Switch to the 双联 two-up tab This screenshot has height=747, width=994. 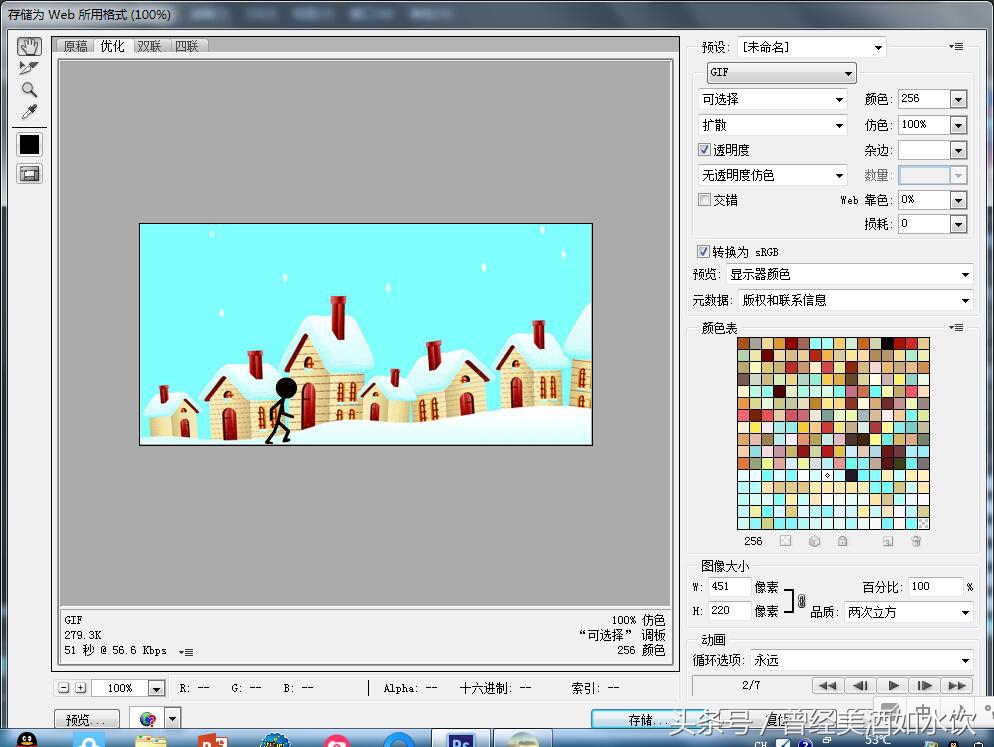click(x=149, y=46)
